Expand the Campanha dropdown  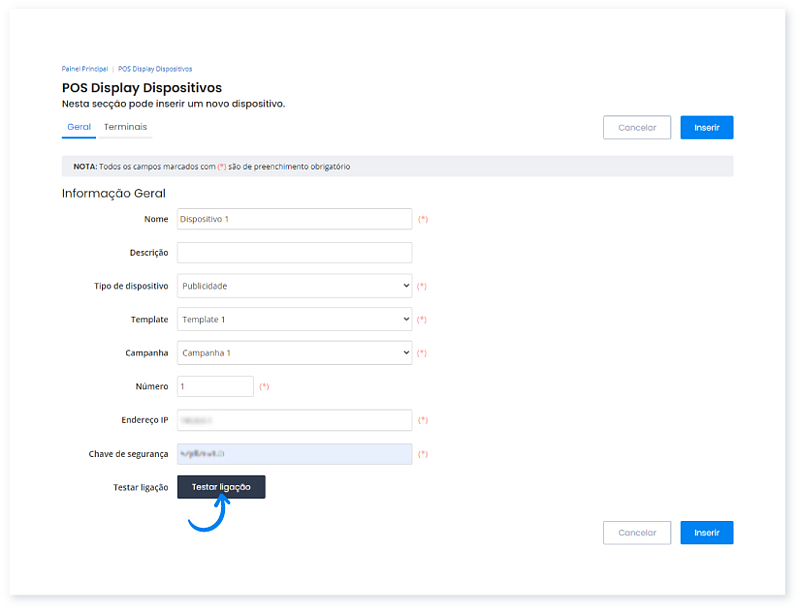294,353
